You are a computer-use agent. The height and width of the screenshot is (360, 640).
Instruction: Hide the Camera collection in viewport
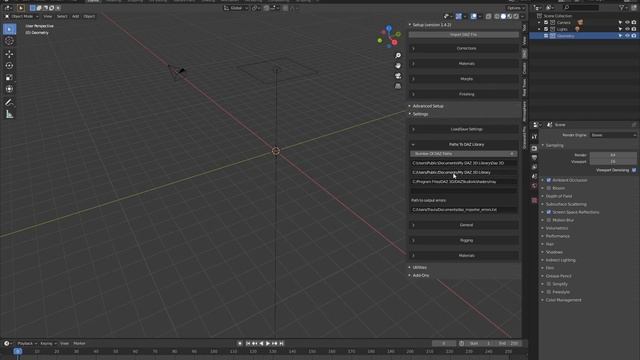pyautogui.click(x=627, y=22)
